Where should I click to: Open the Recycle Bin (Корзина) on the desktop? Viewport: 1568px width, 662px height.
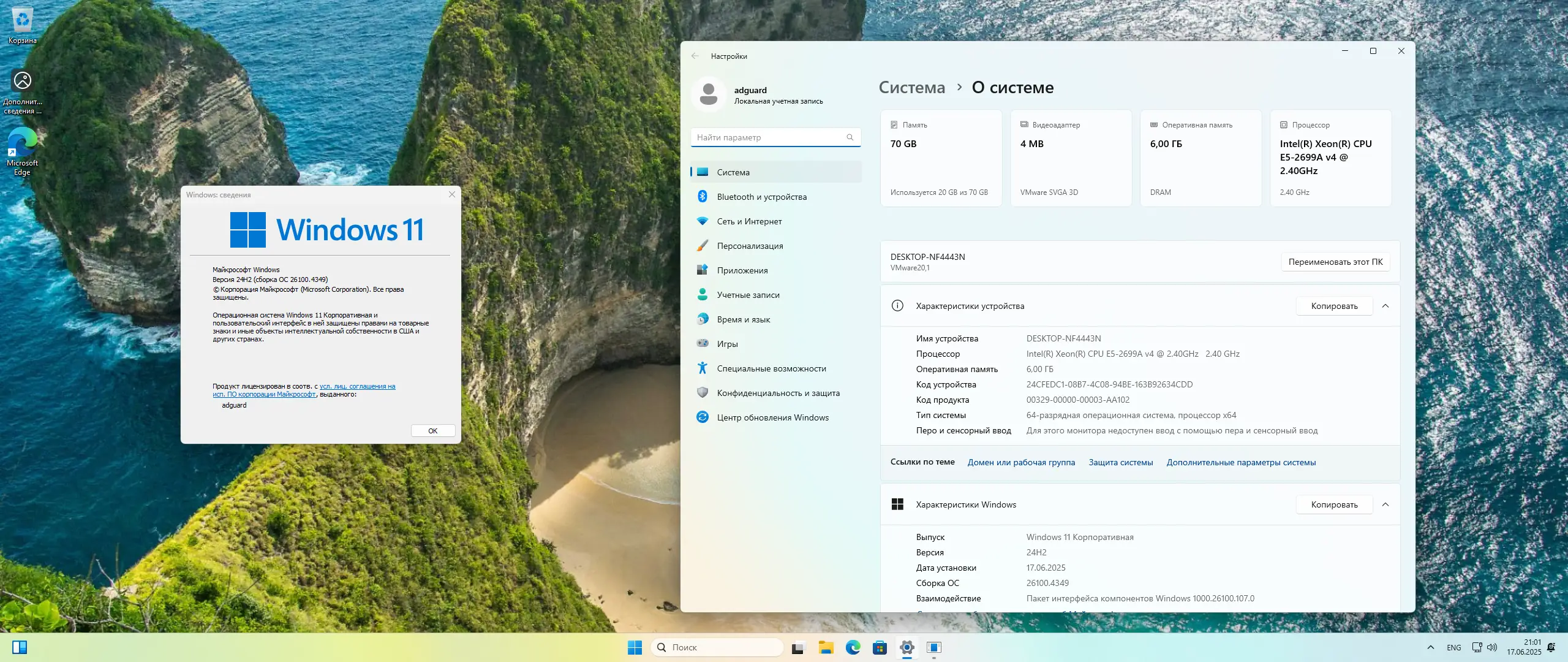[x=22, y=20]
